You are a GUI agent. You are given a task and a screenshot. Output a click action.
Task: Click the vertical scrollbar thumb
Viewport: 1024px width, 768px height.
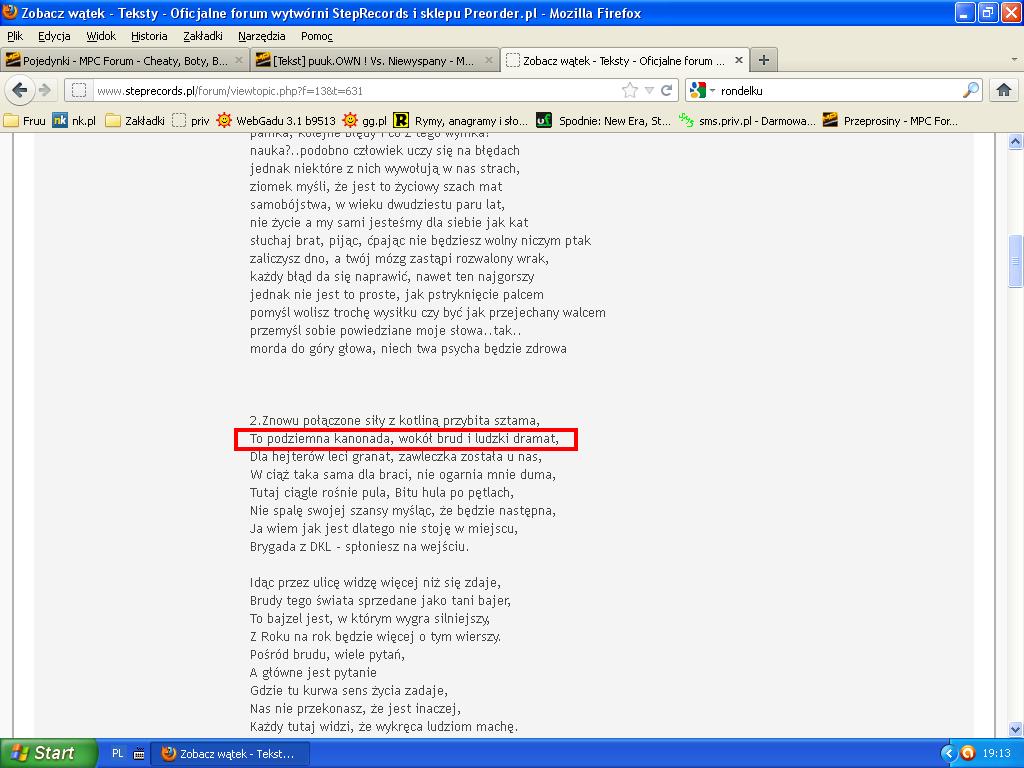coord(1015,261)
